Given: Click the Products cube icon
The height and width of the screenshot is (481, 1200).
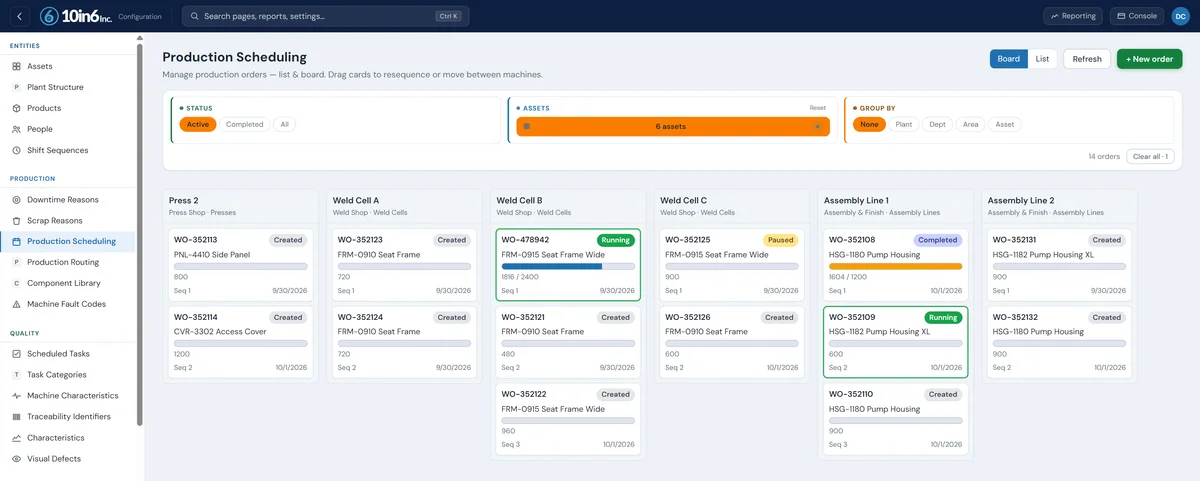Looking at the screenshot, I should [x=16, y=108].
